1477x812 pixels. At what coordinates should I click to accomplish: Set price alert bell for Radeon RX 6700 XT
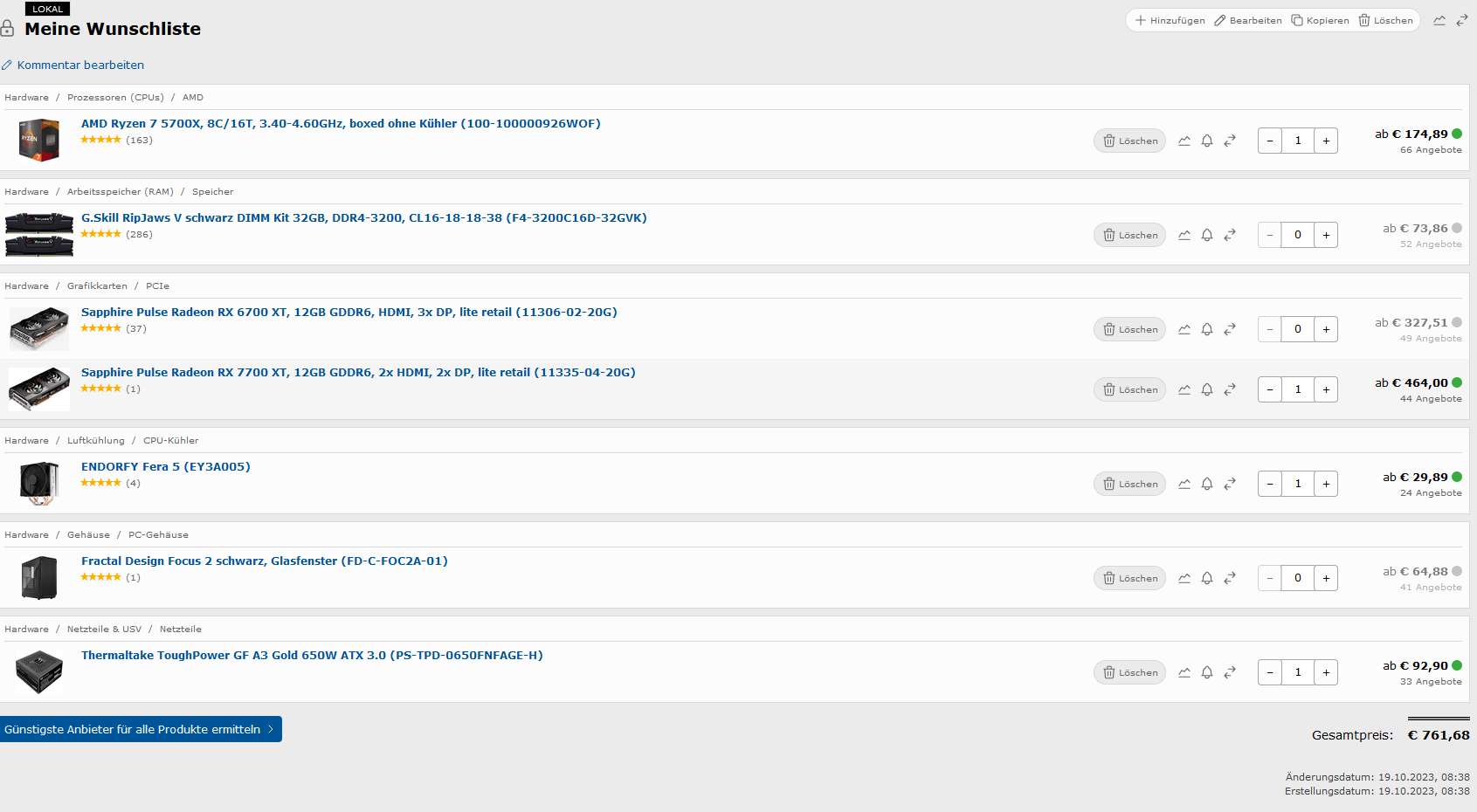(1207, 329)
